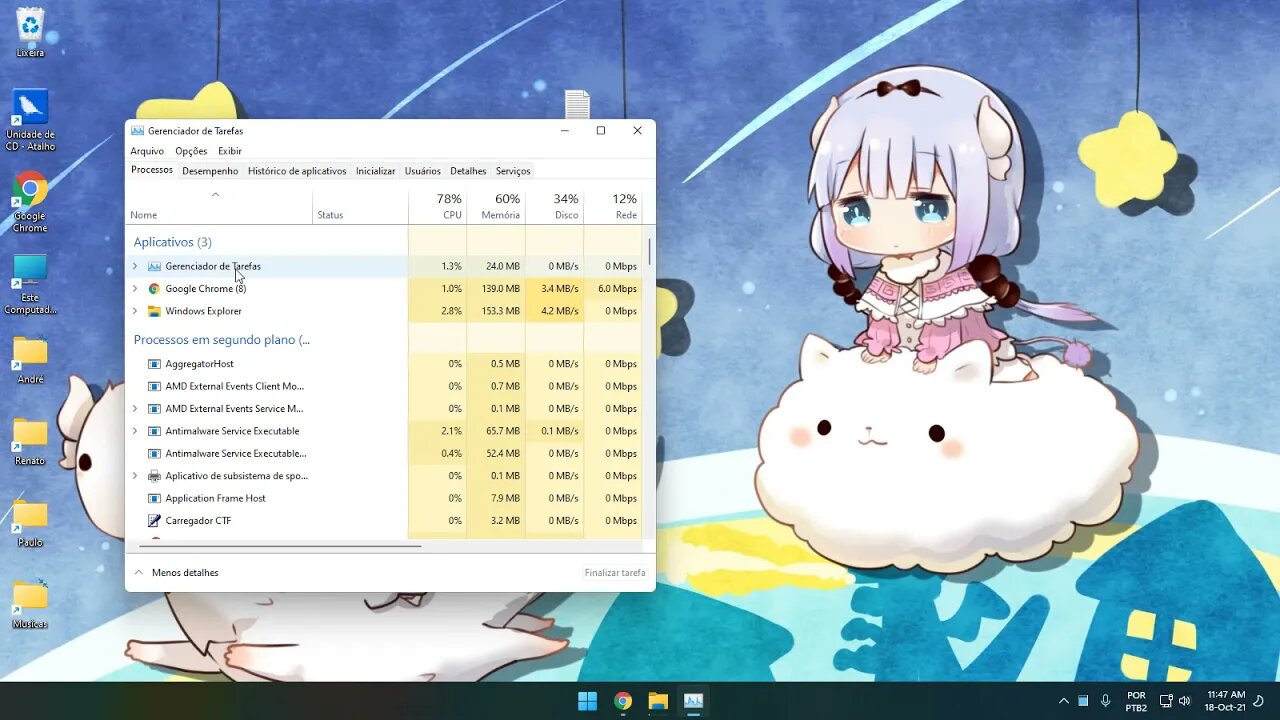Switch to the Detalhes tab
Image resolution: width=1280 pixels, height=720 pixels.
pos(468,171)
